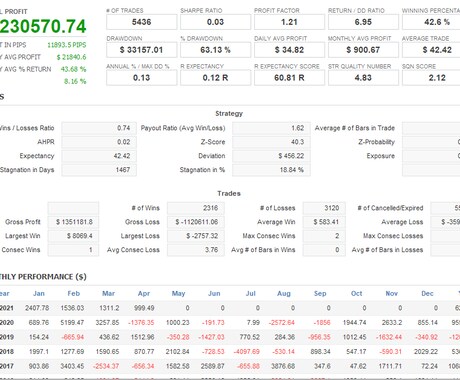Click the # of Wins field 2316
Screen dimensions: 460x380
coord(196,208)
